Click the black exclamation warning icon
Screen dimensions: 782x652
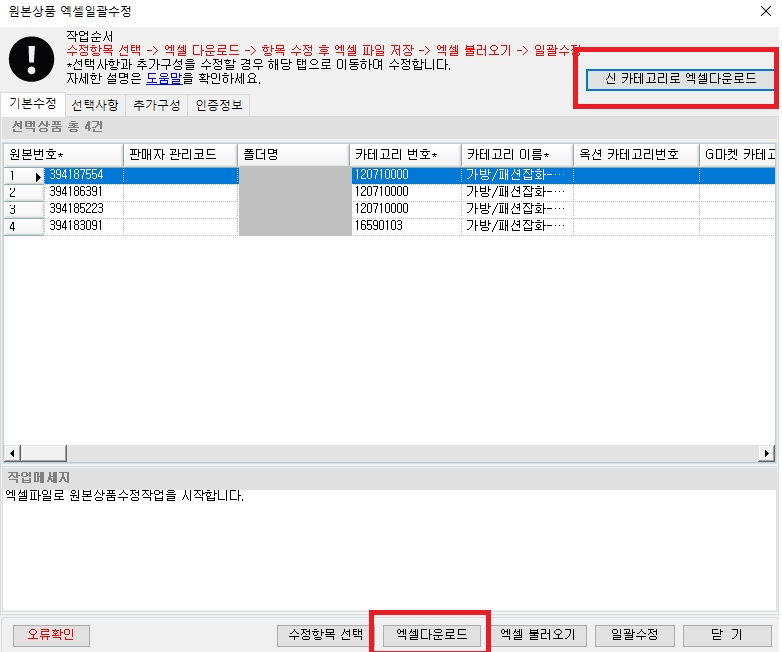point(31,59)
